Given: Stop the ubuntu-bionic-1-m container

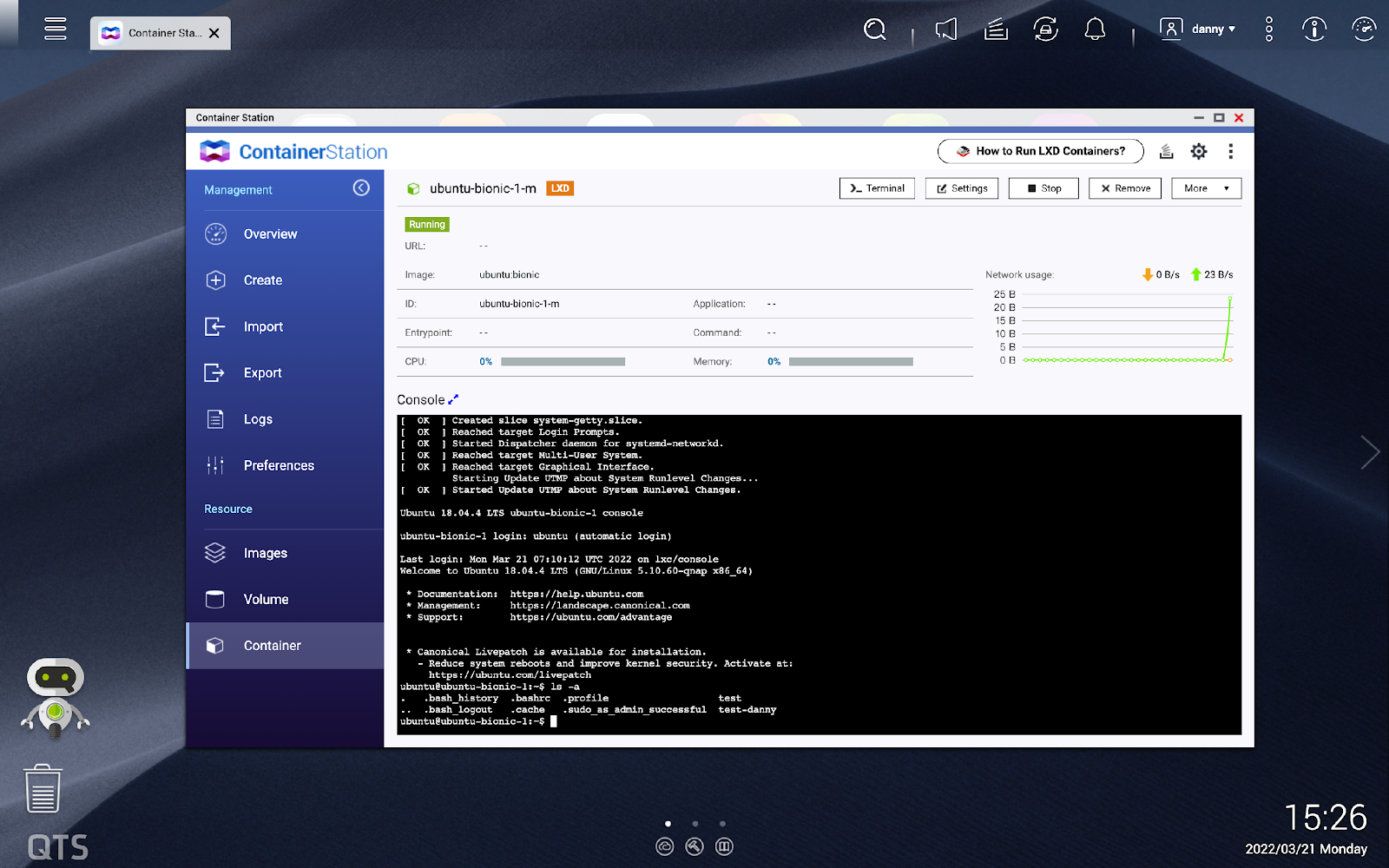Looking at the screenshot, I should click(1043, 188).
